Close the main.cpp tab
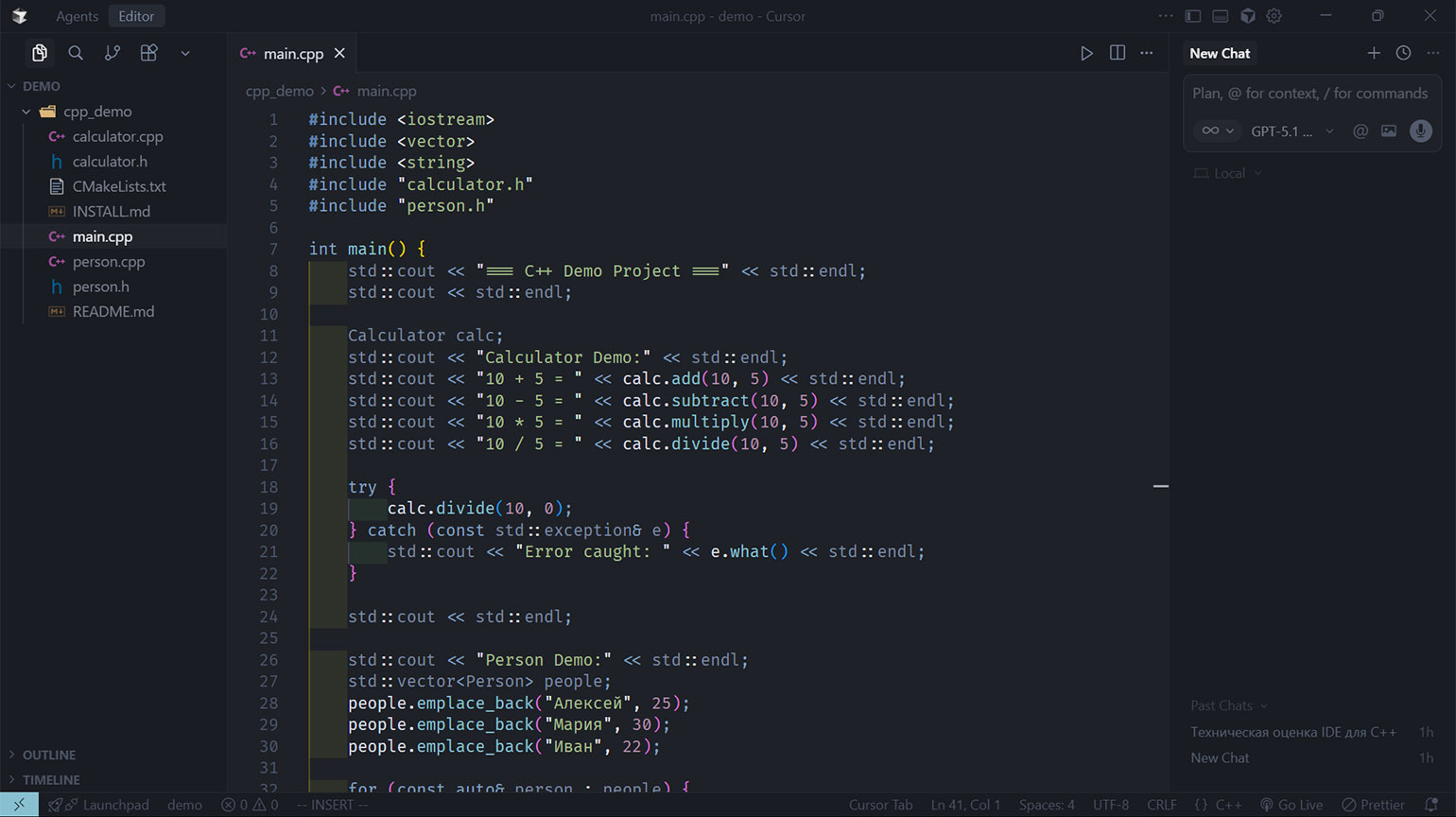Image resolution: width=1456 pixels, height=817 pixels. pyautogui.click(x=339, y=53)
